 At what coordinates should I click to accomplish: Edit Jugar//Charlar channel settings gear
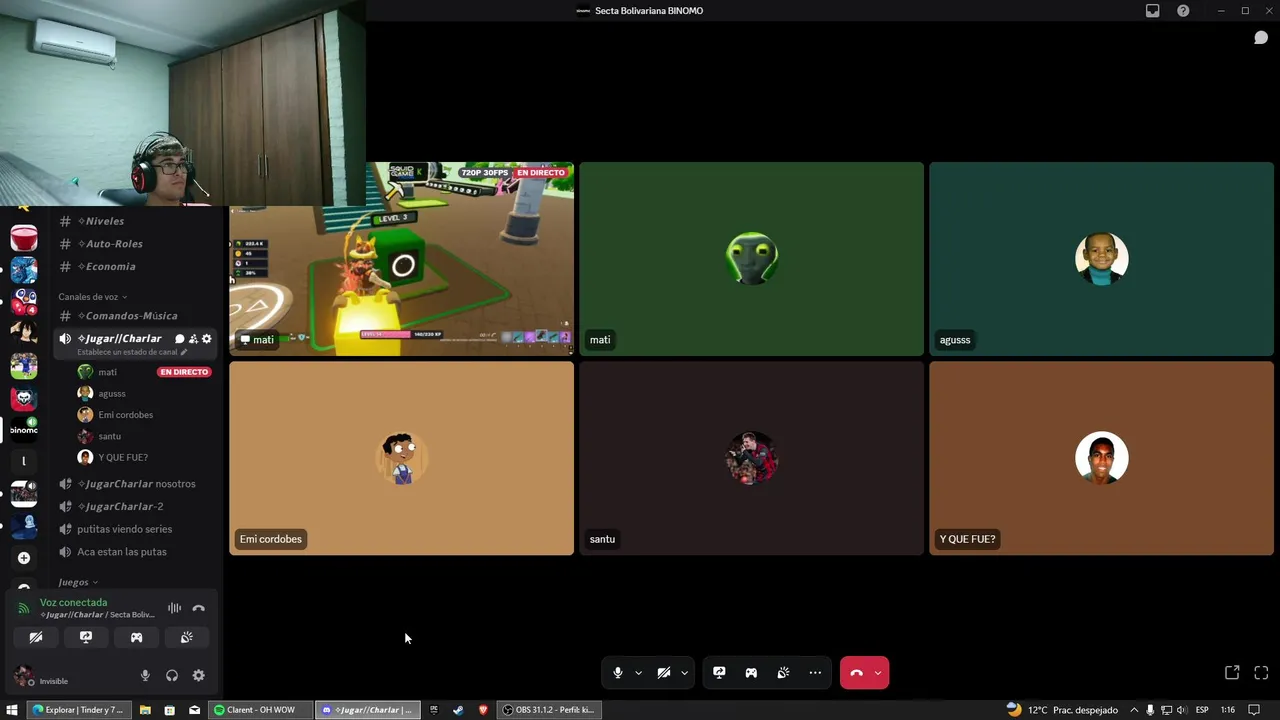207,339
